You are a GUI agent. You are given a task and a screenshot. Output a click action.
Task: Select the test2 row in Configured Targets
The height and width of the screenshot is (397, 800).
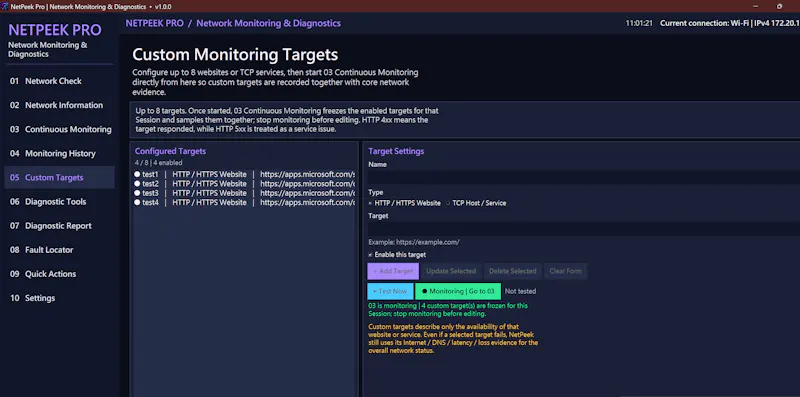(x=244, y=184)
